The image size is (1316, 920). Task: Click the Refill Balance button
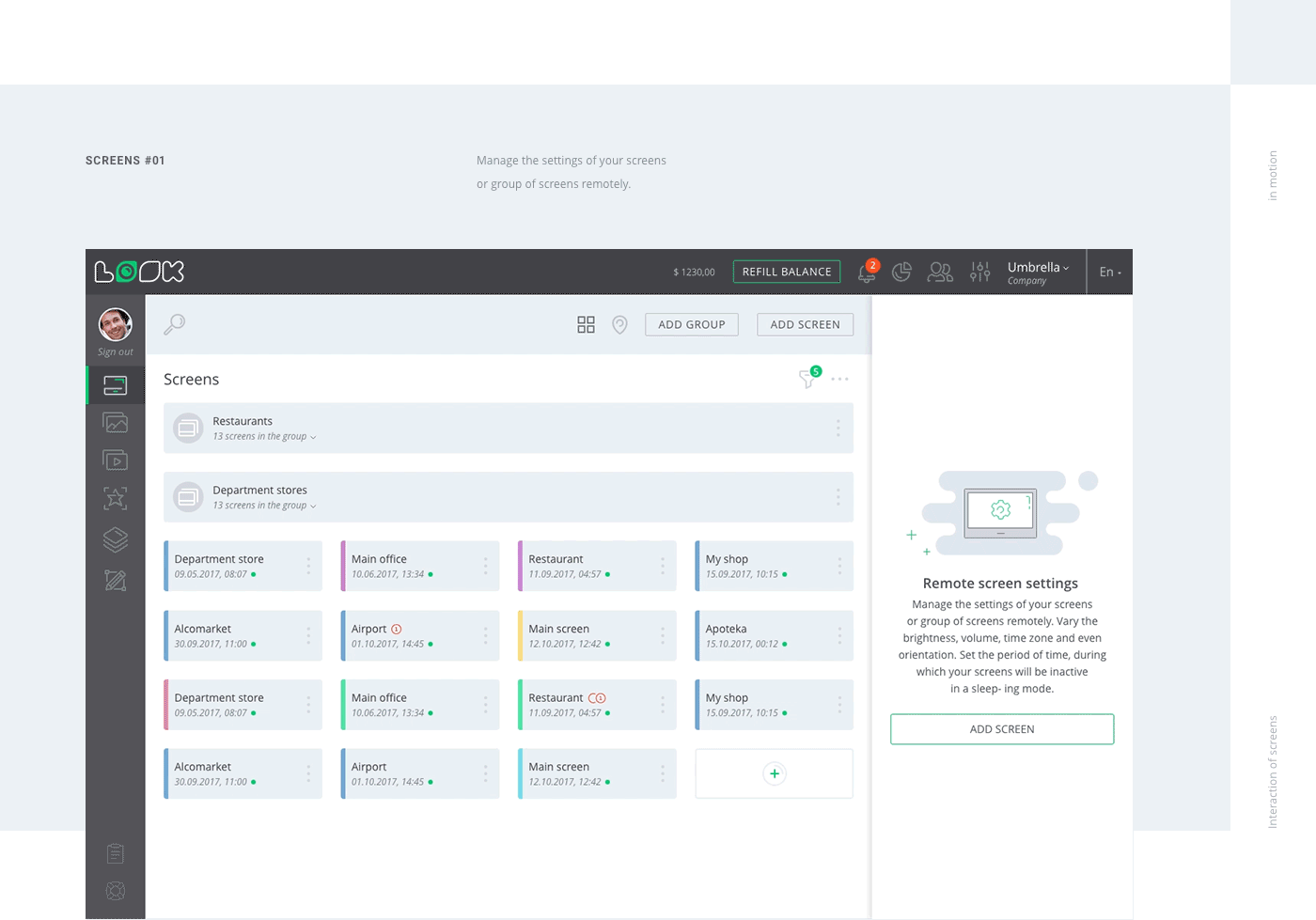[x=787, y=272]
